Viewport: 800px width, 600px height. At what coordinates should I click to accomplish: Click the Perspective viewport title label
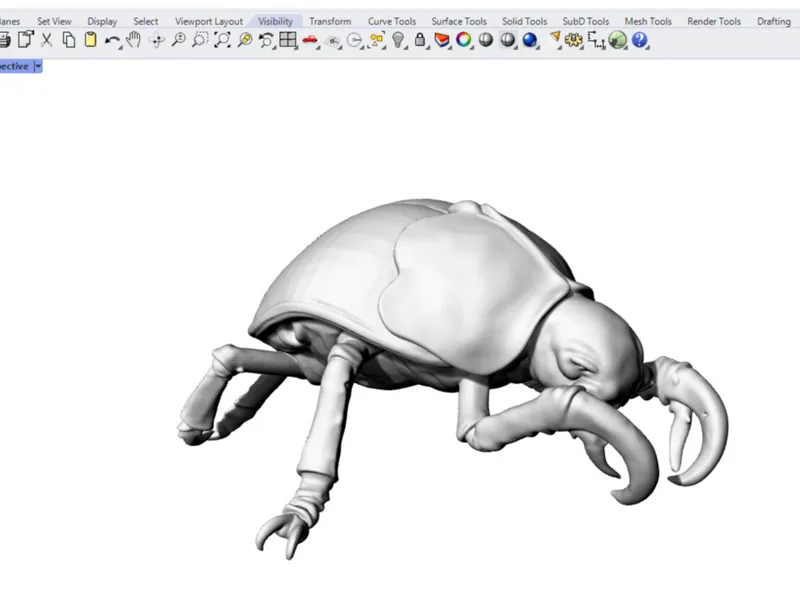[14, 66]
